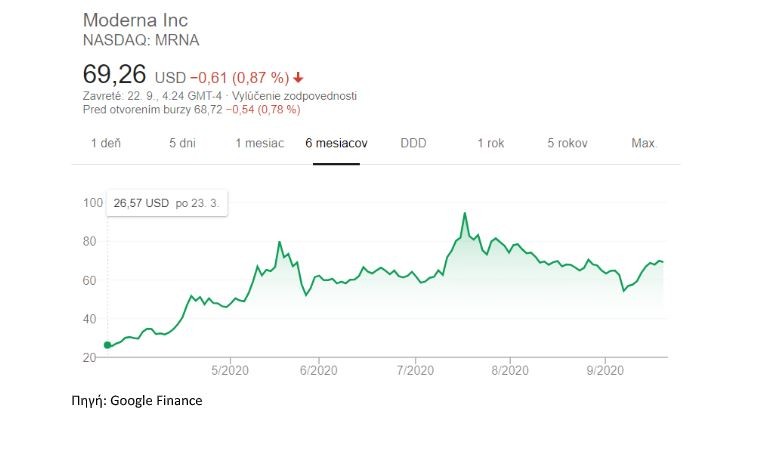Click the Moderna Inc title
Image resolution: width=769 pixels, height=459 pixels.
135,20
